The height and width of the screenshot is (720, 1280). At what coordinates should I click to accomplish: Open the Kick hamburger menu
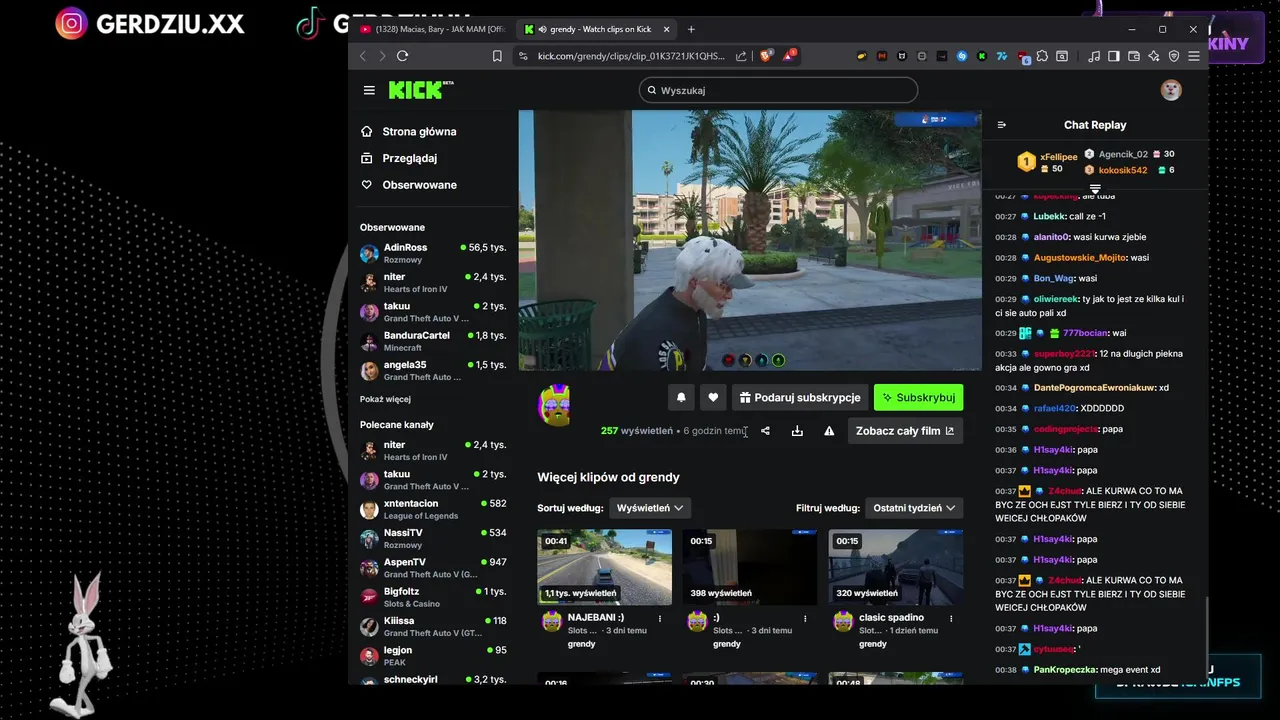pyautogui.click(x=369, y=90)
